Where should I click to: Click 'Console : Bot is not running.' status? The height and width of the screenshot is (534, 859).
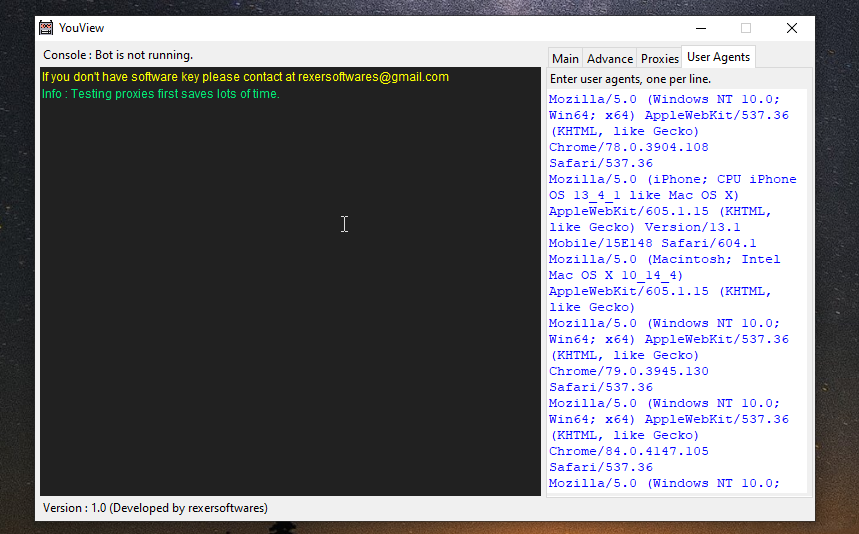click(x=118, y=55)
